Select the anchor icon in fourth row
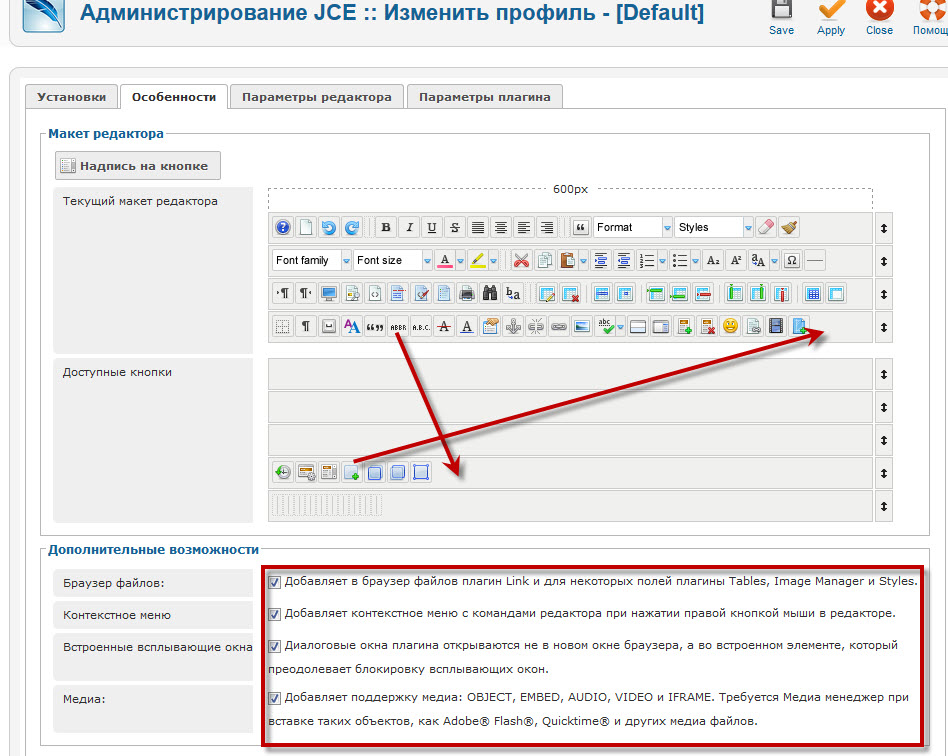This screenshot has height=756, width=948. [x=513, y=326]
